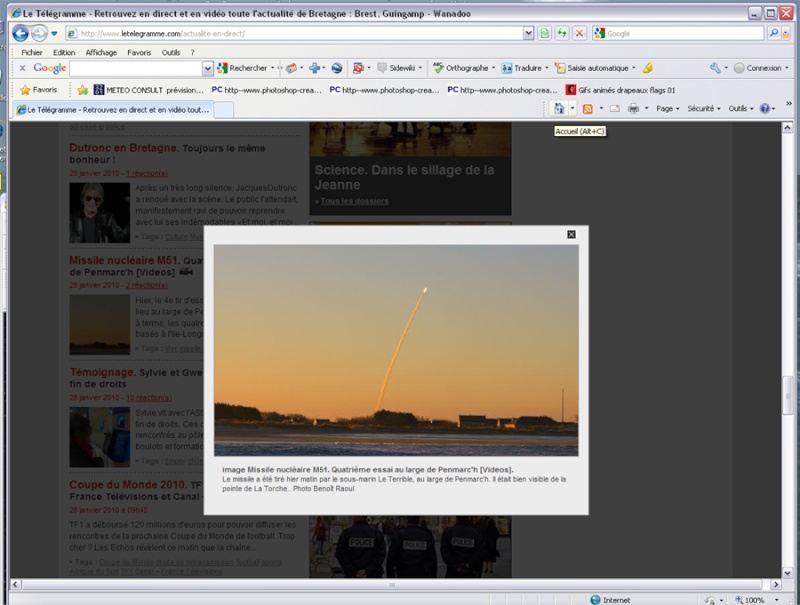Close the Google Toolbar with its X
The image size is (800, 605).
pos(22,68)
